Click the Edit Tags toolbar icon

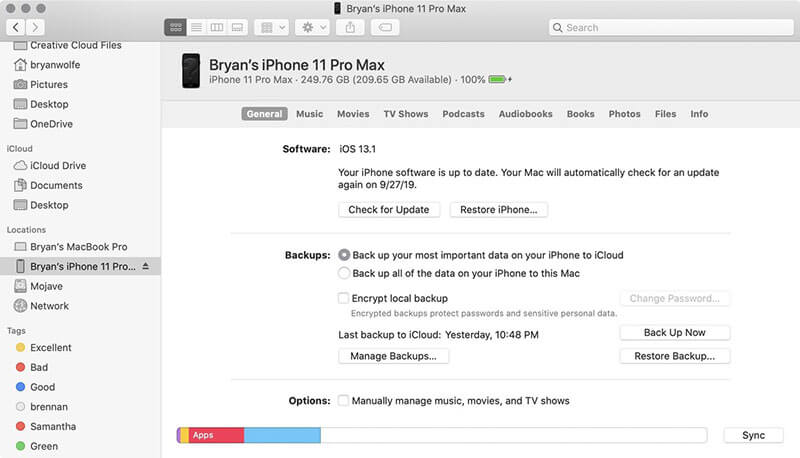click(385, 28)
